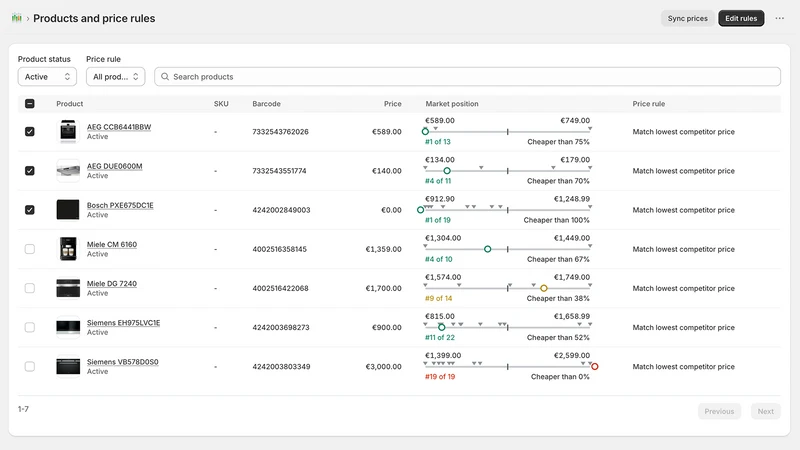Screen dimensions: 800x450
Task: Click the '#9 of 14' rank text
Action: click(x=438, y=298)
